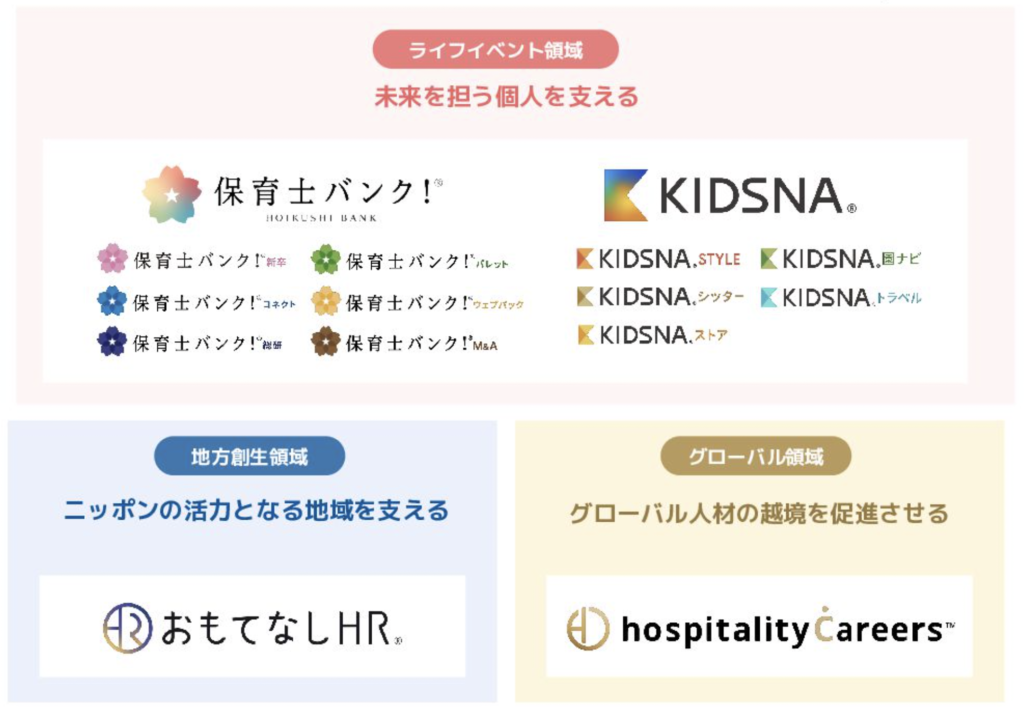
Task: Open the KIDSNA 園ナビ logo link
Action: tap(841, 259)
